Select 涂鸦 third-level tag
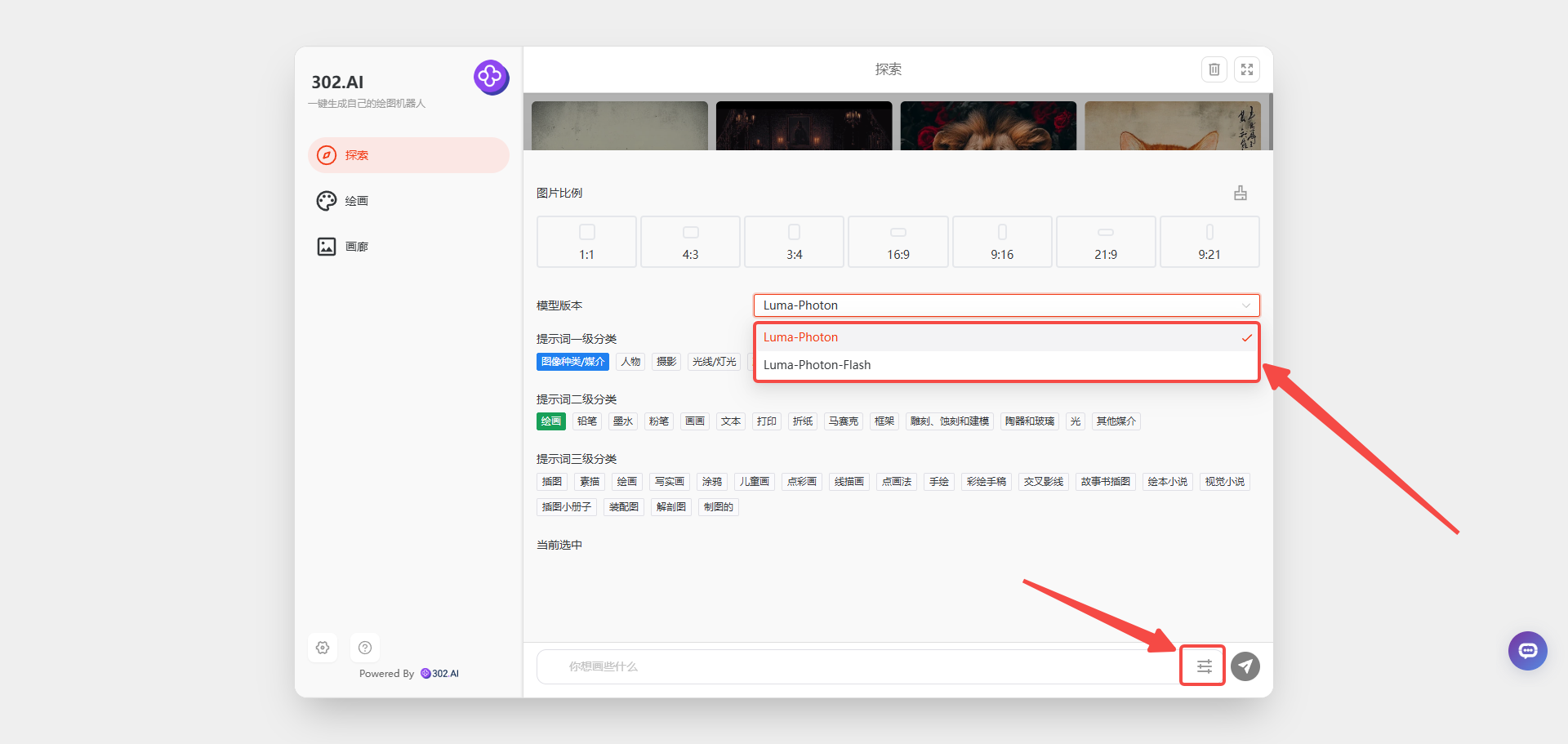The image size is (1568, 744). [712, 482]
